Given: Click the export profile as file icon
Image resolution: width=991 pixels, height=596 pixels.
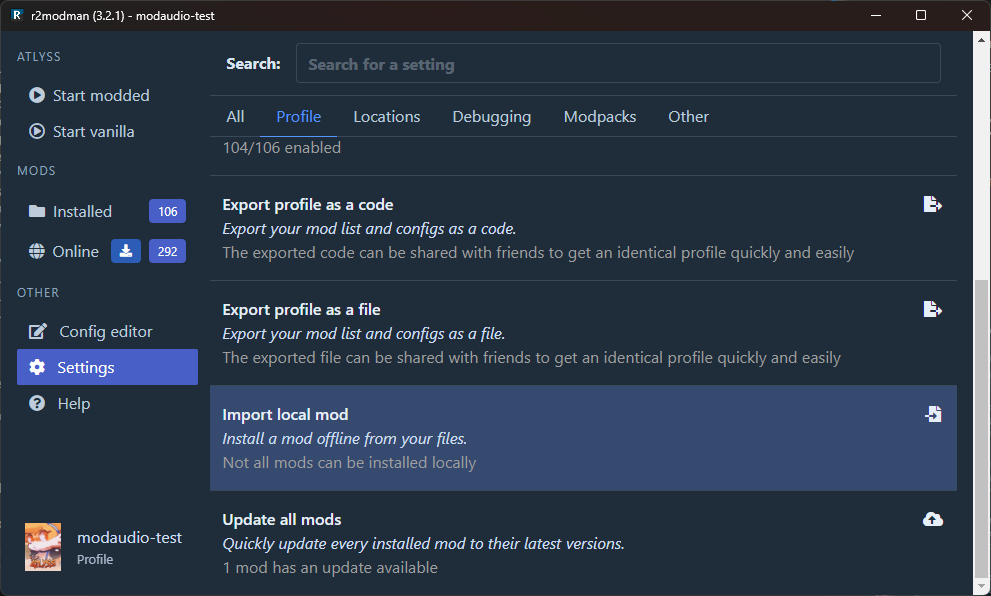Looking at the screenshot, I should click(932, 309).
